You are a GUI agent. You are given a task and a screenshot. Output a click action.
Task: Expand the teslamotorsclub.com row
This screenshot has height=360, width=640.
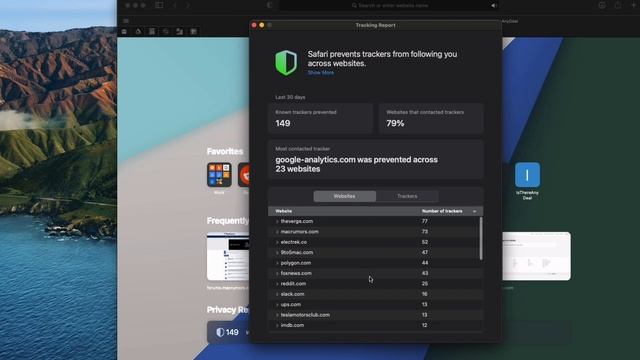tap(277, 315)
